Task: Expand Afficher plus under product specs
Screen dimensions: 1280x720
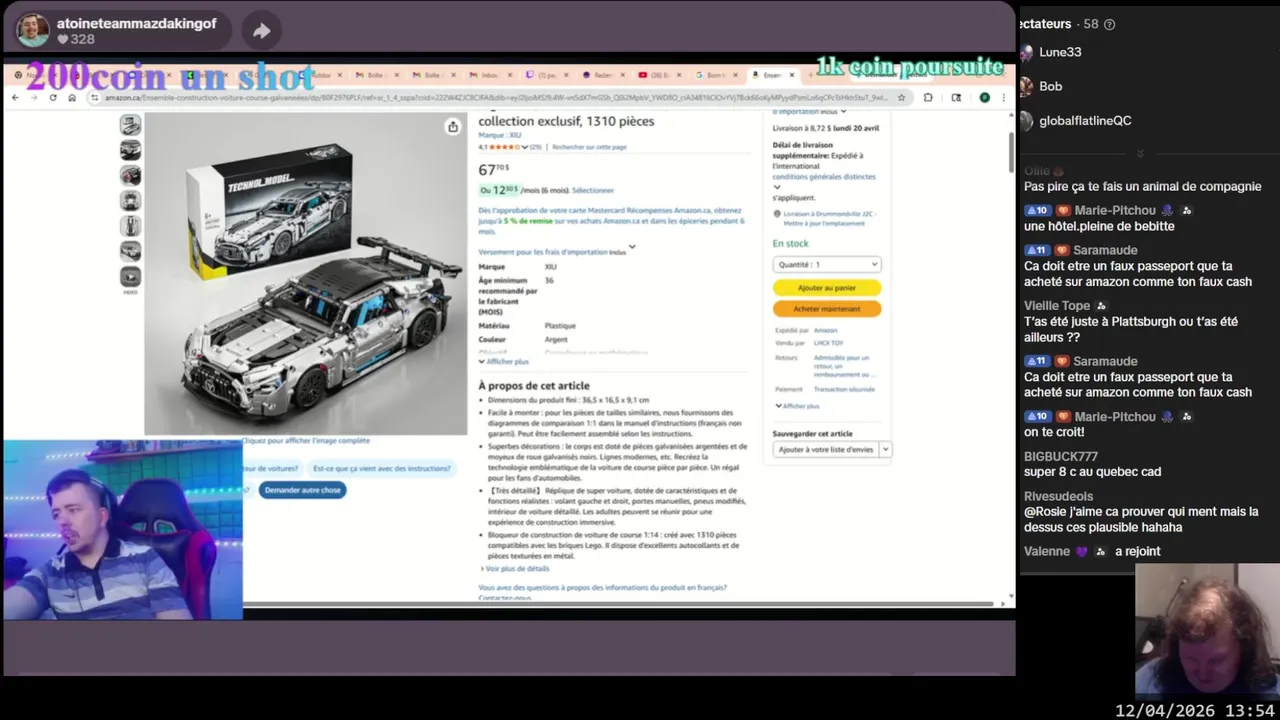Action: 504,361
